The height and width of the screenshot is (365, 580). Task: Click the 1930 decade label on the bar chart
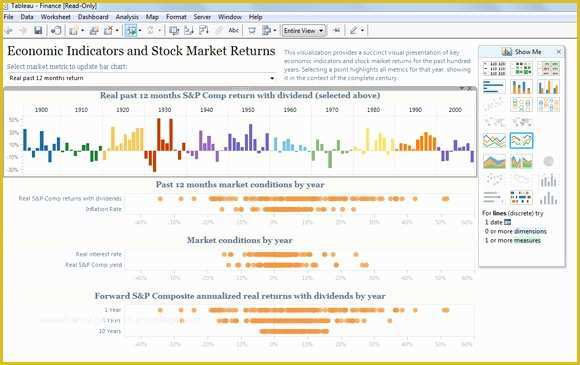165,110
